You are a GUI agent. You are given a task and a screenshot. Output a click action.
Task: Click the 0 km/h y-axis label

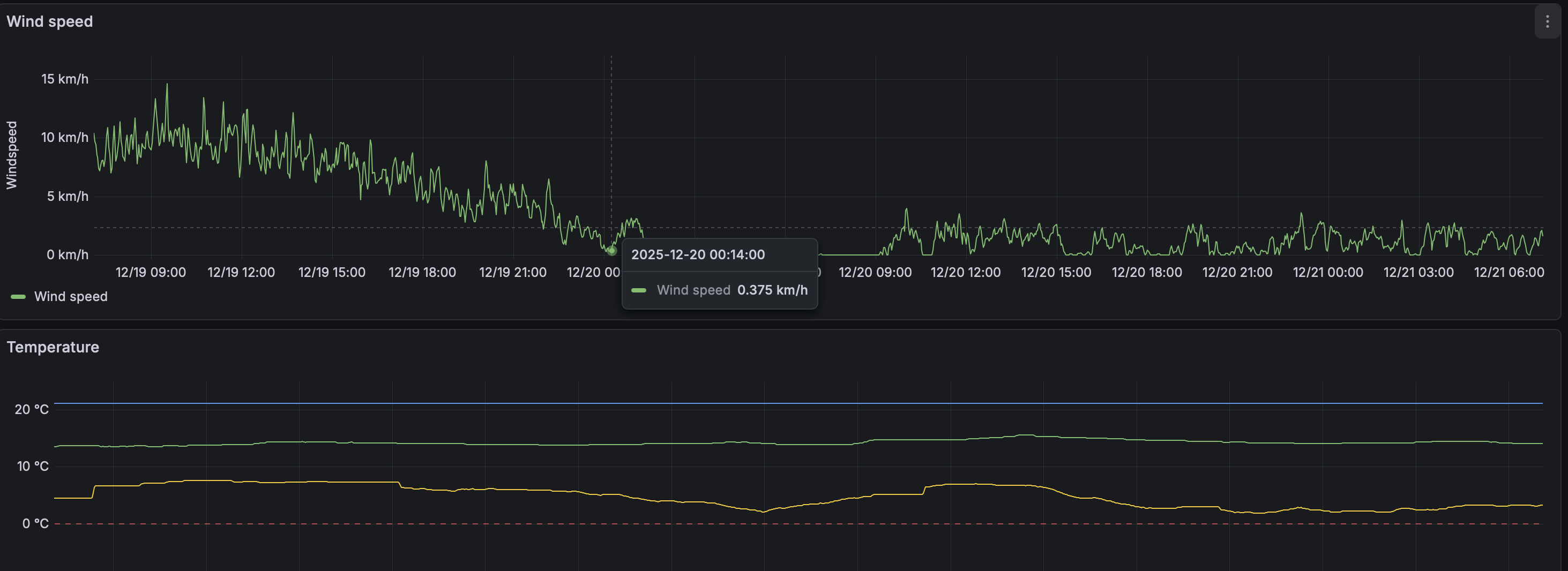68,254
